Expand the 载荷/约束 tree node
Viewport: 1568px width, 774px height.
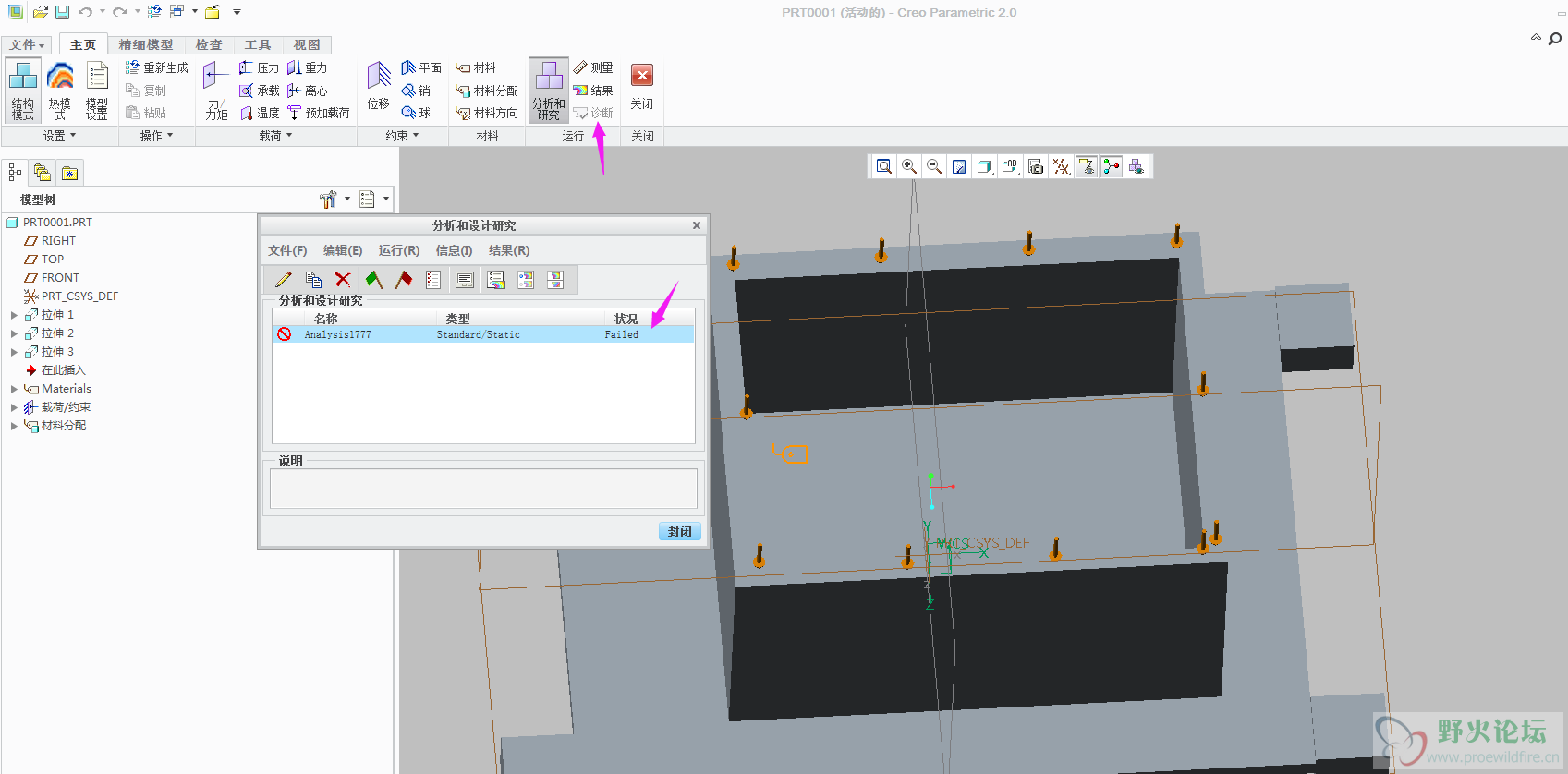point(14,407)
